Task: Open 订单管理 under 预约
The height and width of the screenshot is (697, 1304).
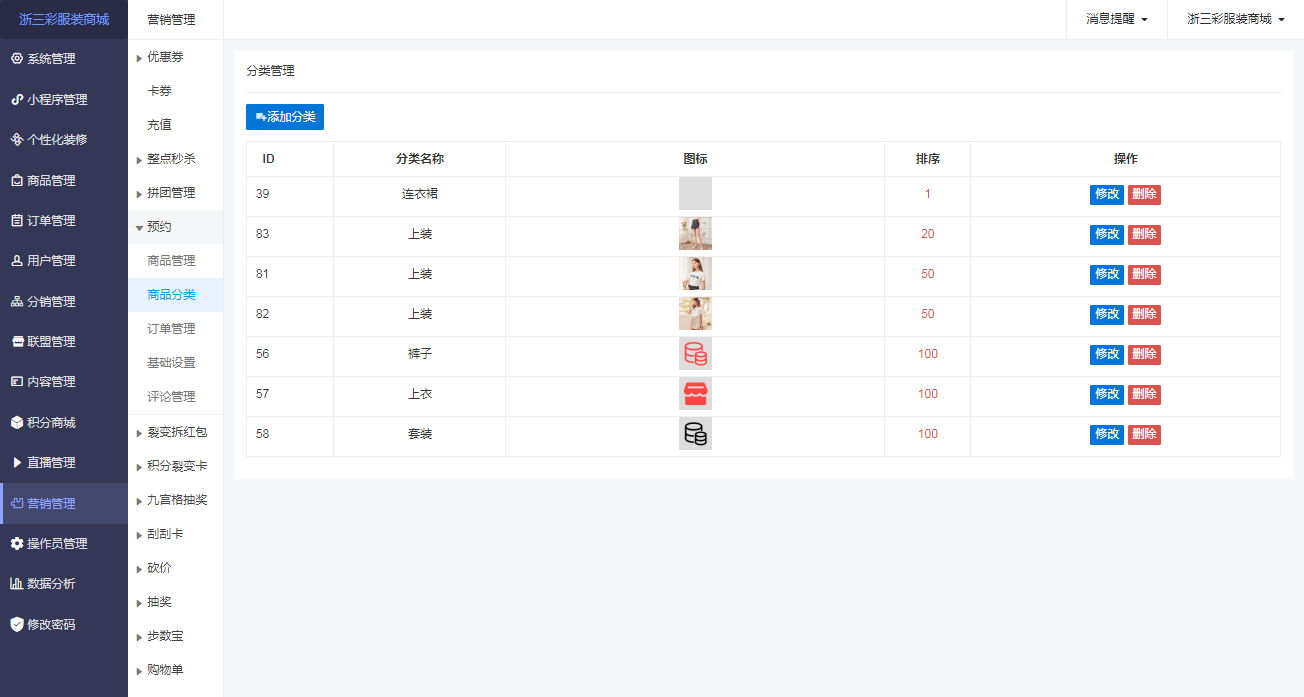Action: (x=175, y=329)
